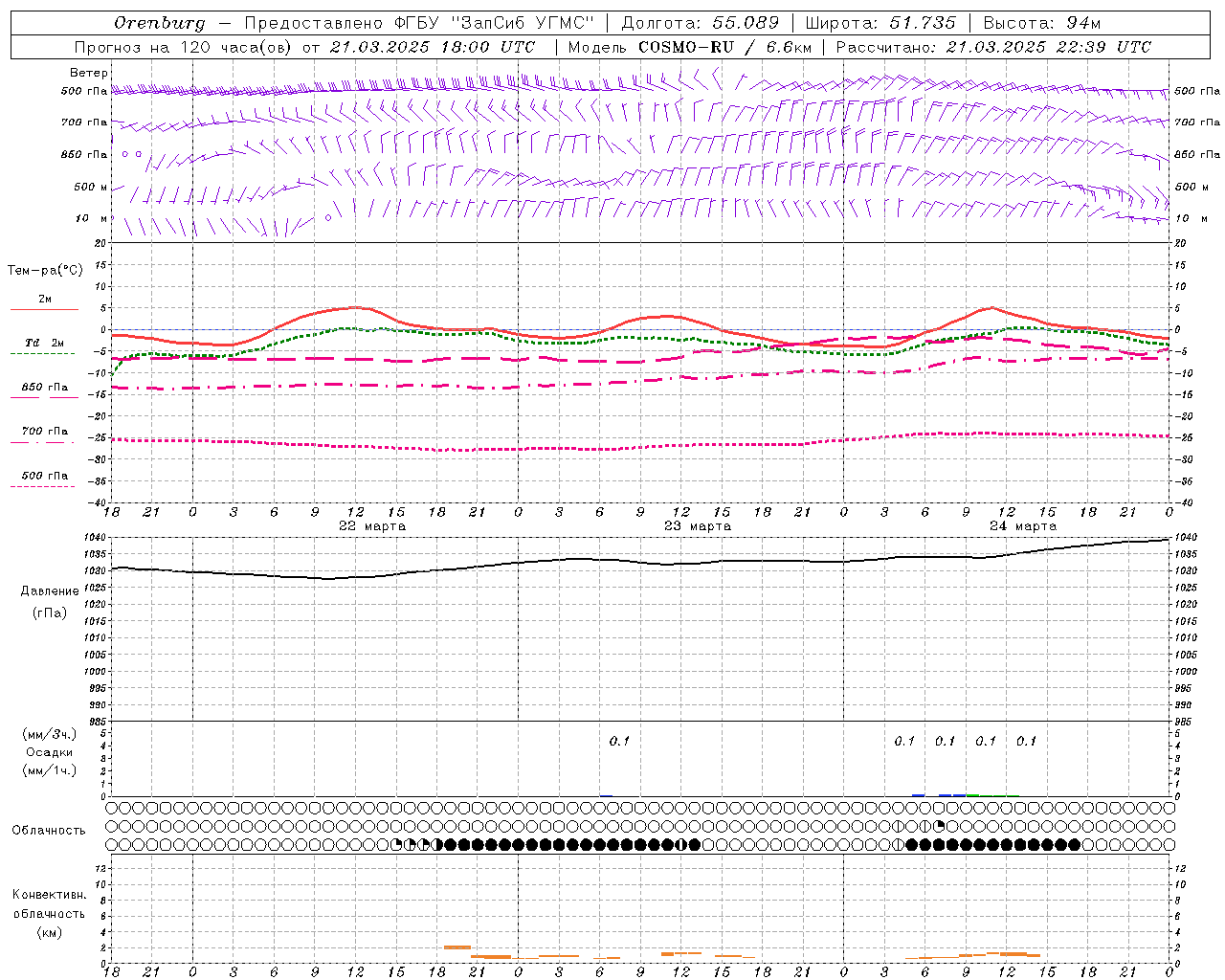Viewport: 1225px width, 980px height.
Task: Click the 700 гПа temperature legend dash-dot line
Action: [x=42, y=442]
